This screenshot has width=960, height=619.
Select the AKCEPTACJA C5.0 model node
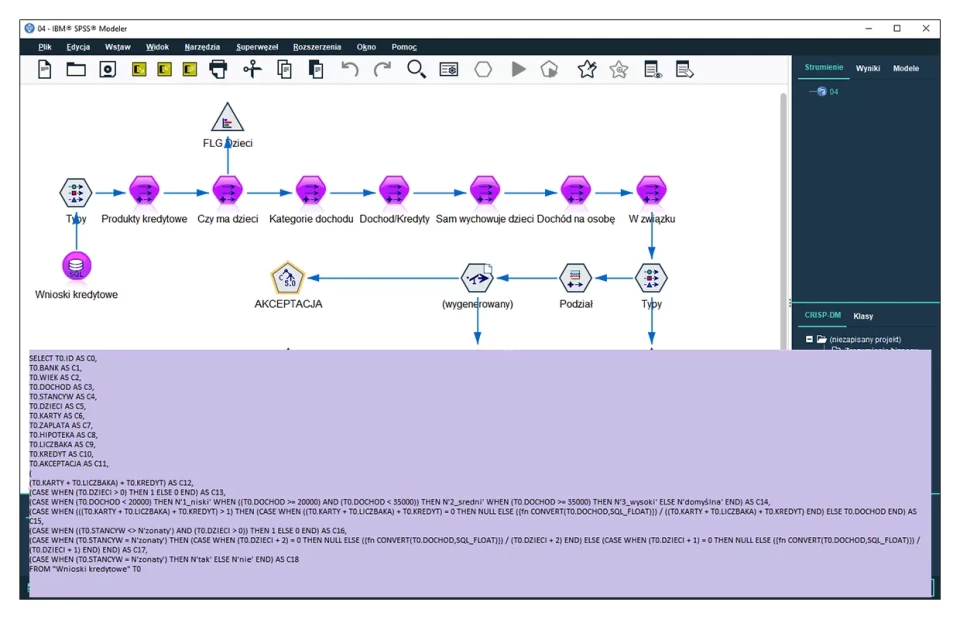(x=288, y=277)
